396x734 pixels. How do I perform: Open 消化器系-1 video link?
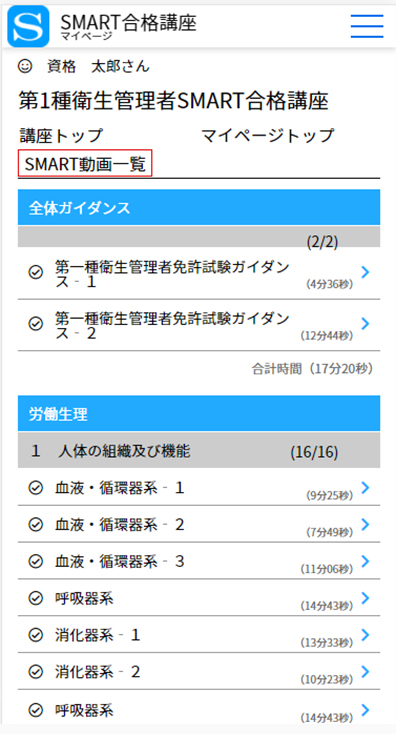[x=199, y=635]
